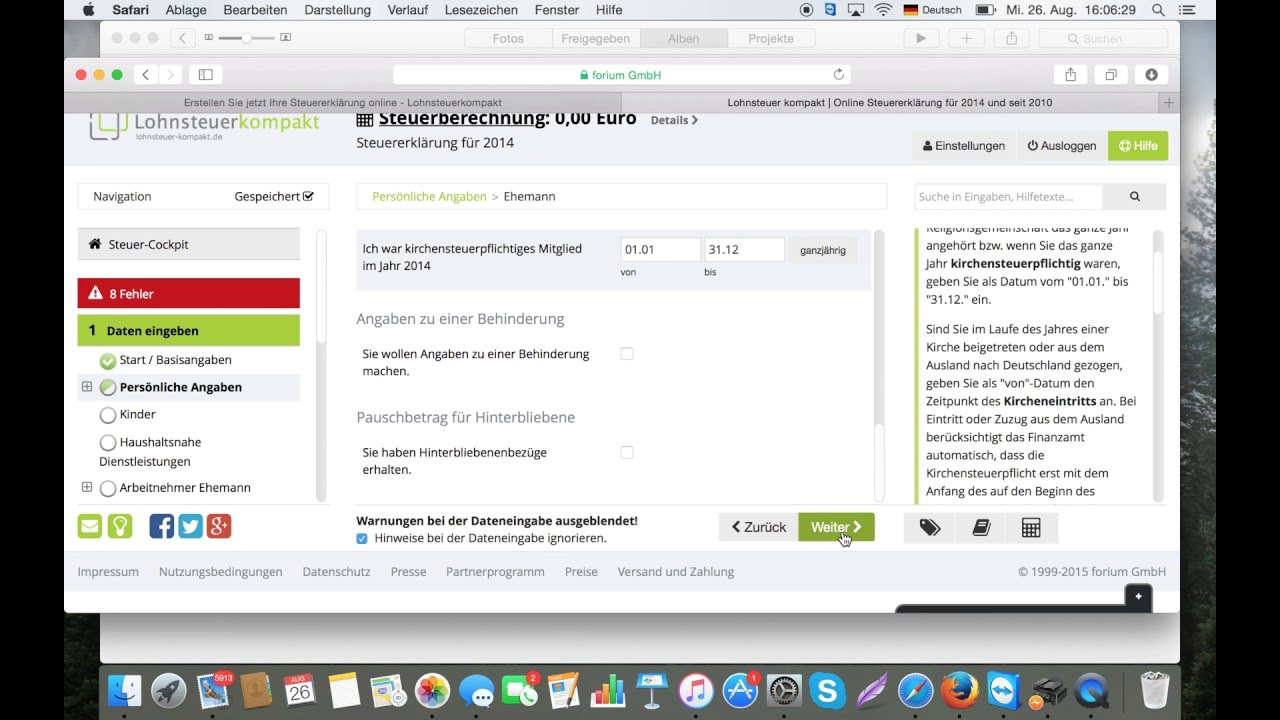1280x720 pixels.
Task: Open the calculator icon tool
Action: [x=1031, y=528]
